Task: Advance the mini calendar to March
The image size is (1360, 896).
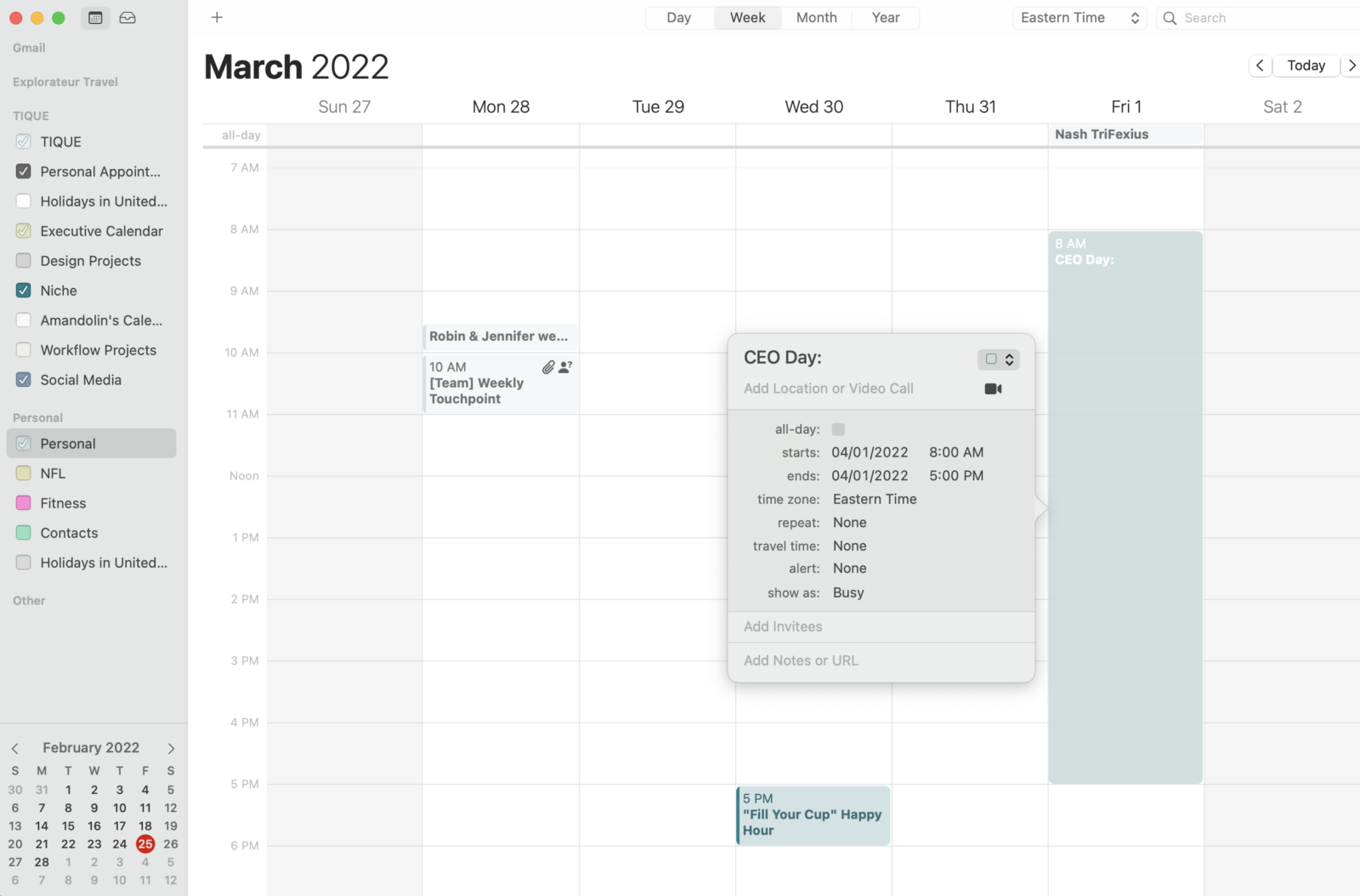Action: click(x=170, y=747)
